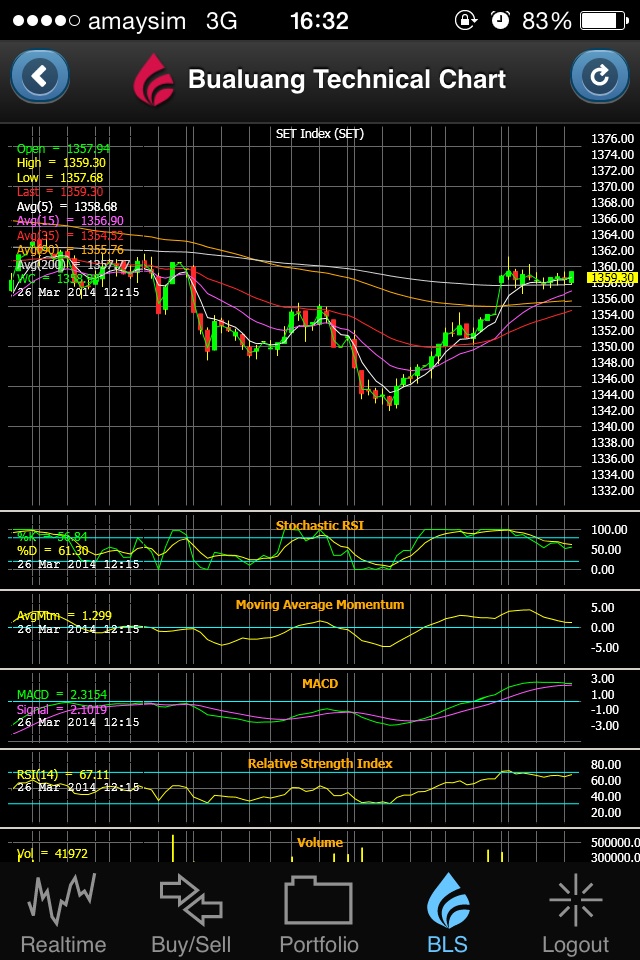Tap the MACD = 2.3154 reading
The height and width of the screenshot is (960, 640).
point(62,694)
